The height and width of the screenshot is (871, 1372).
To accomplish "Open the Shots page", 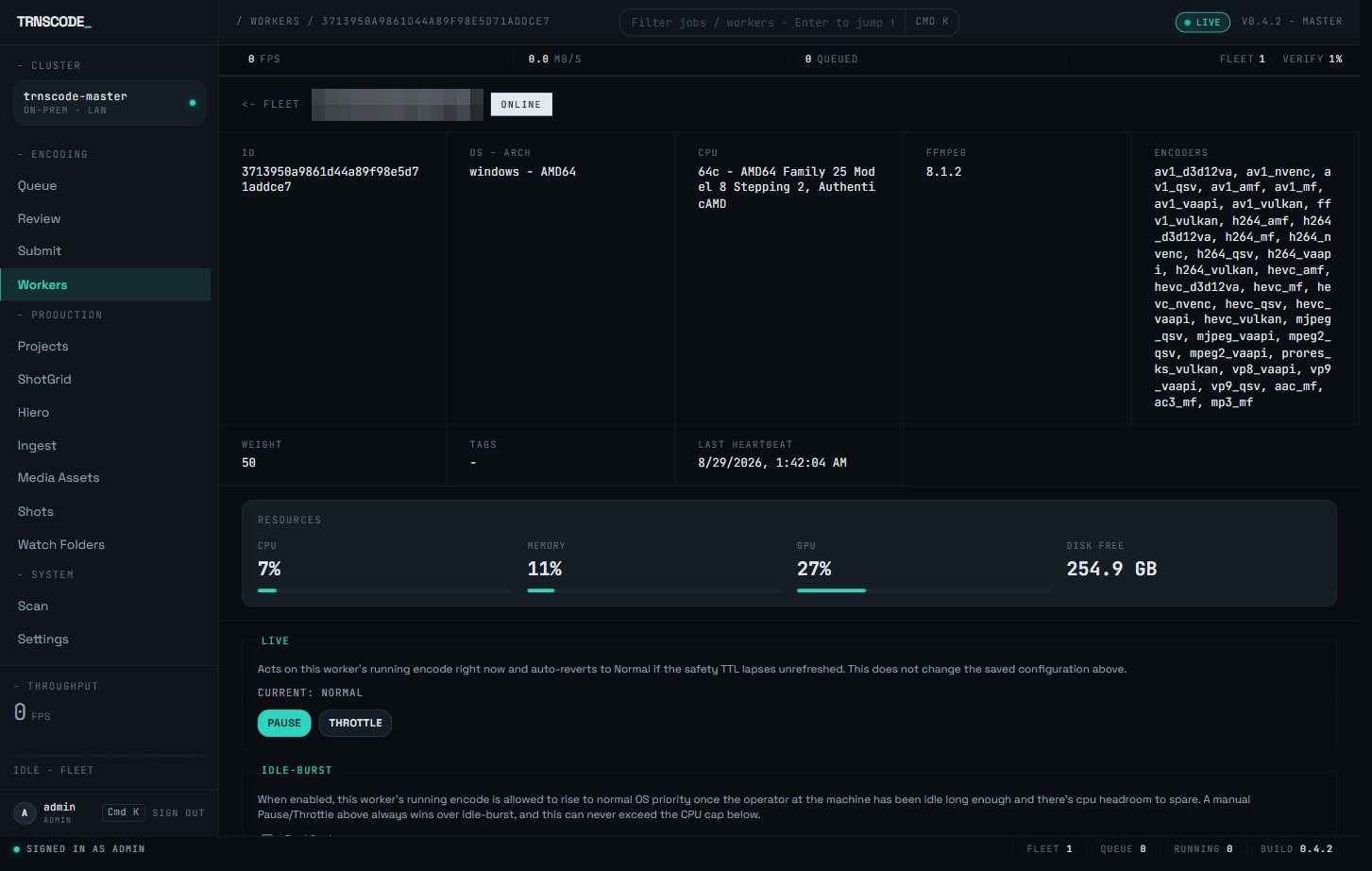I will [x=105, y=512].
